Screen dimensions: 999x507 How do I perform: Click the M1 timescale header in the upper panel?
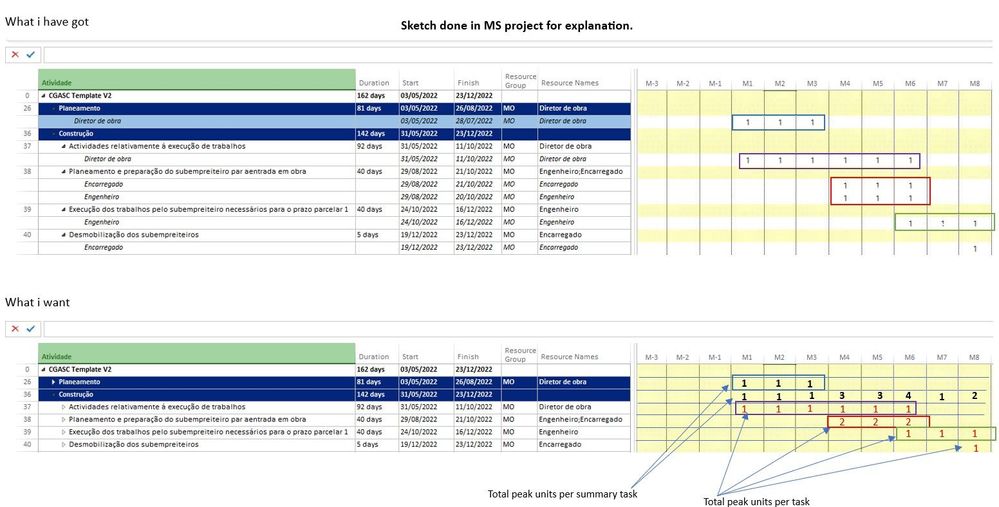pos(747,83)
